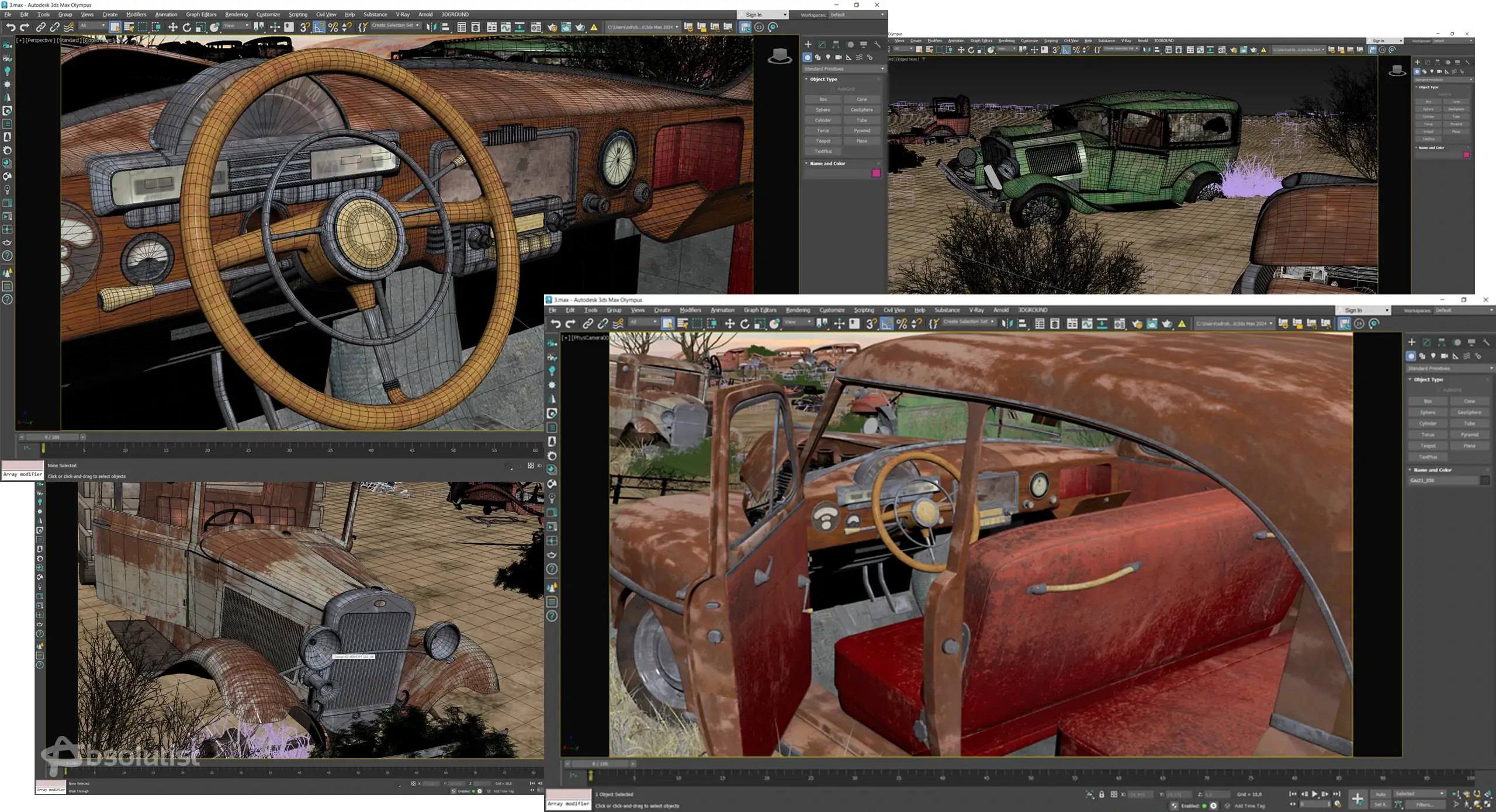Activate Select and Move in top-left window
Viewport: 1496px width, 812px height.
pyautogui.click(x=172, y=27)
